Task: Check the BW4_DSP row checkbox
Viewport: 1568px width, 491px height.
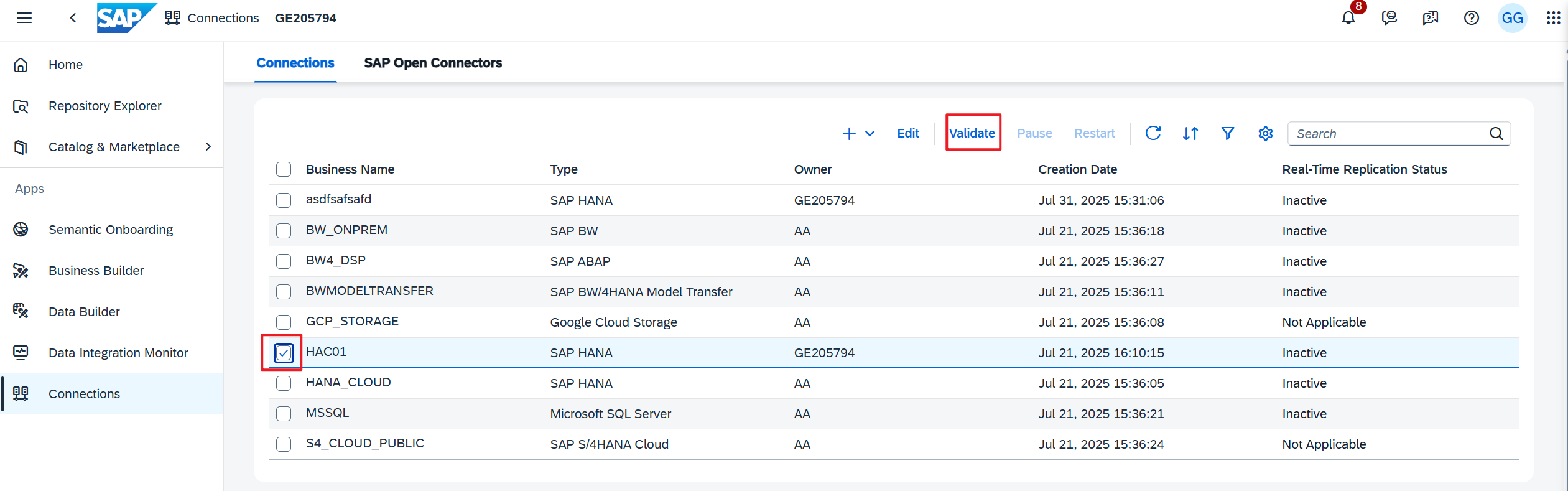Action: (284, 261)
